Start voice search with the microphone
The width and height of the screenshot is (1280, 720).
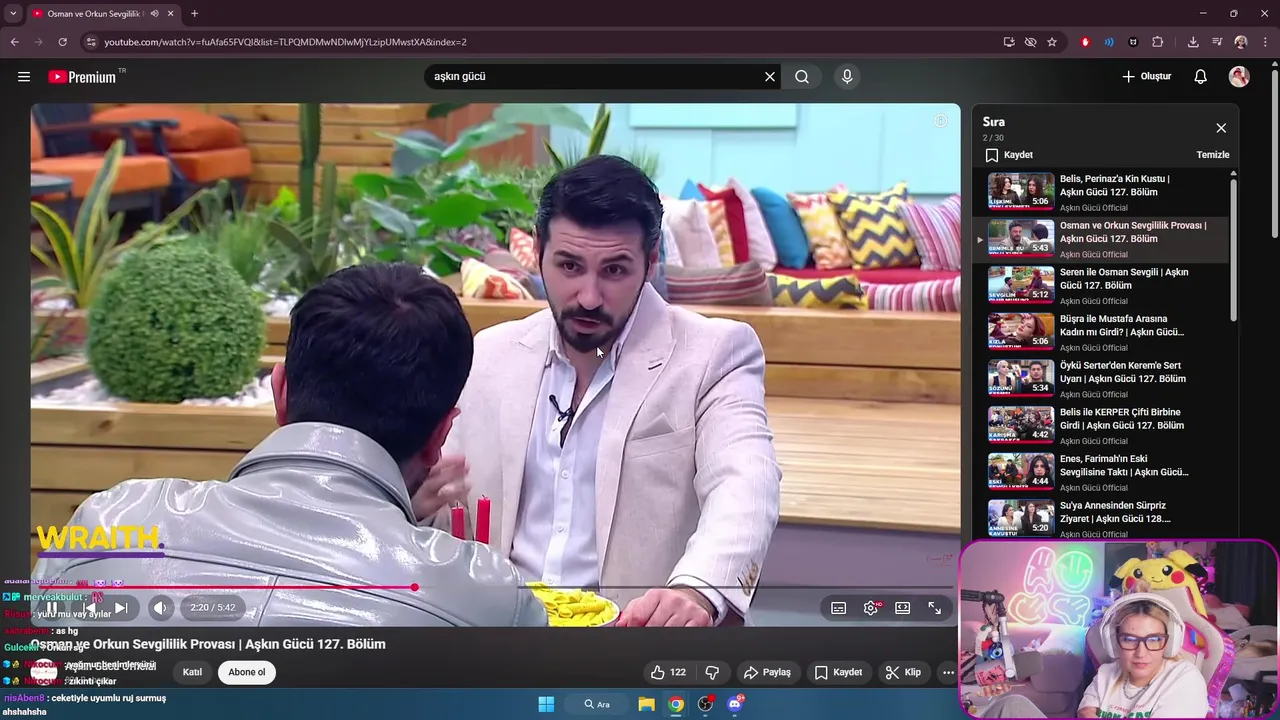[x=847, y=77]
